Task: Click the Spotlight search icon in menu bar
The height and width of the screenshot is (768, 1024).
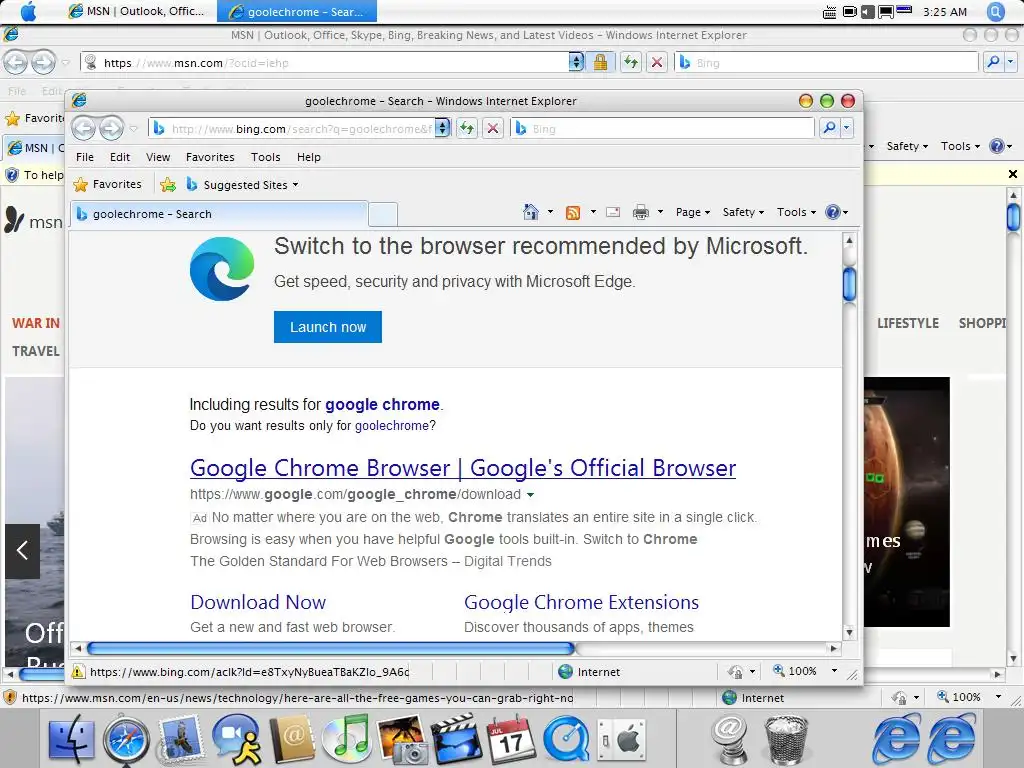Action: point(996,12)
